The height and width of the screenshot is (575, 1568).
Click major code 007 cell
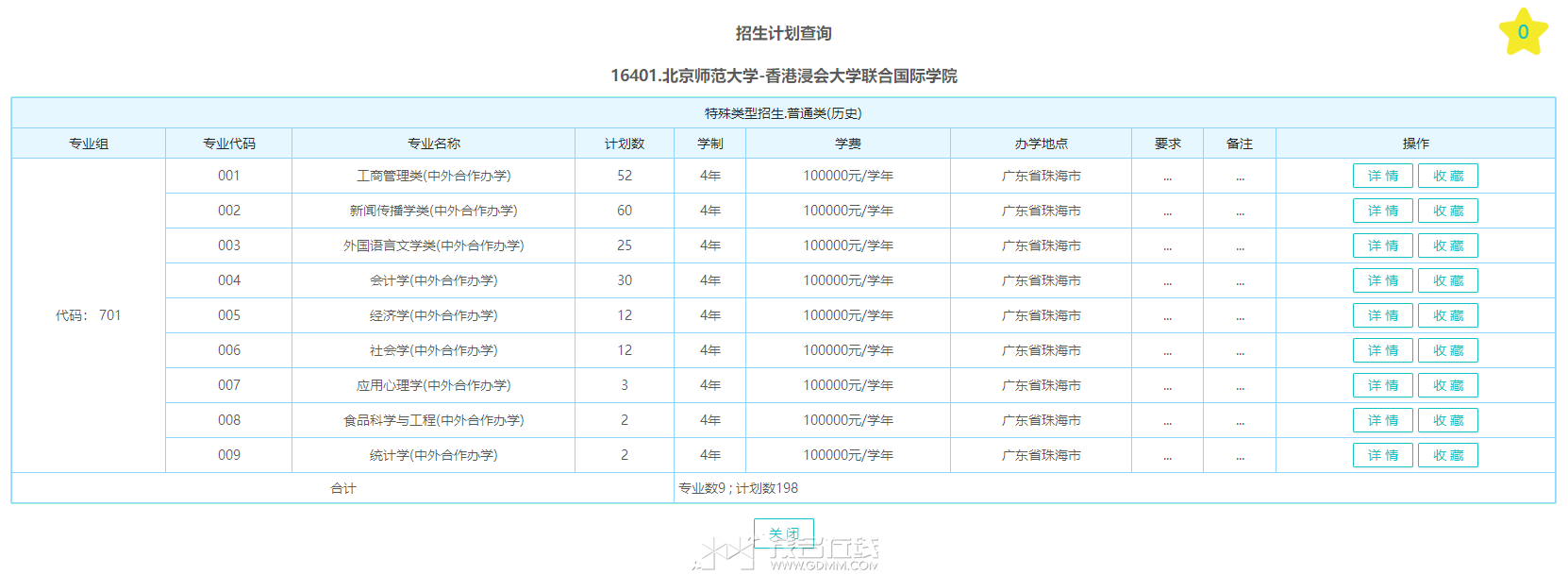coord(229,385)
